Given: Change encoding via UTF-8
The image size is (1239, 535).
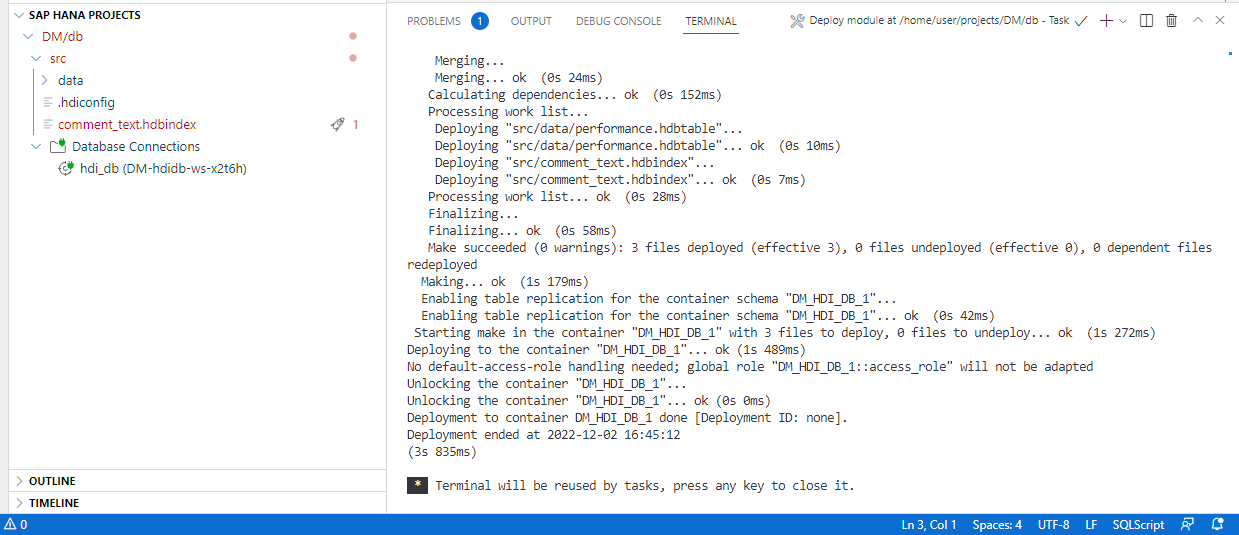Looking at the screenshot, I should point(1053,525).
